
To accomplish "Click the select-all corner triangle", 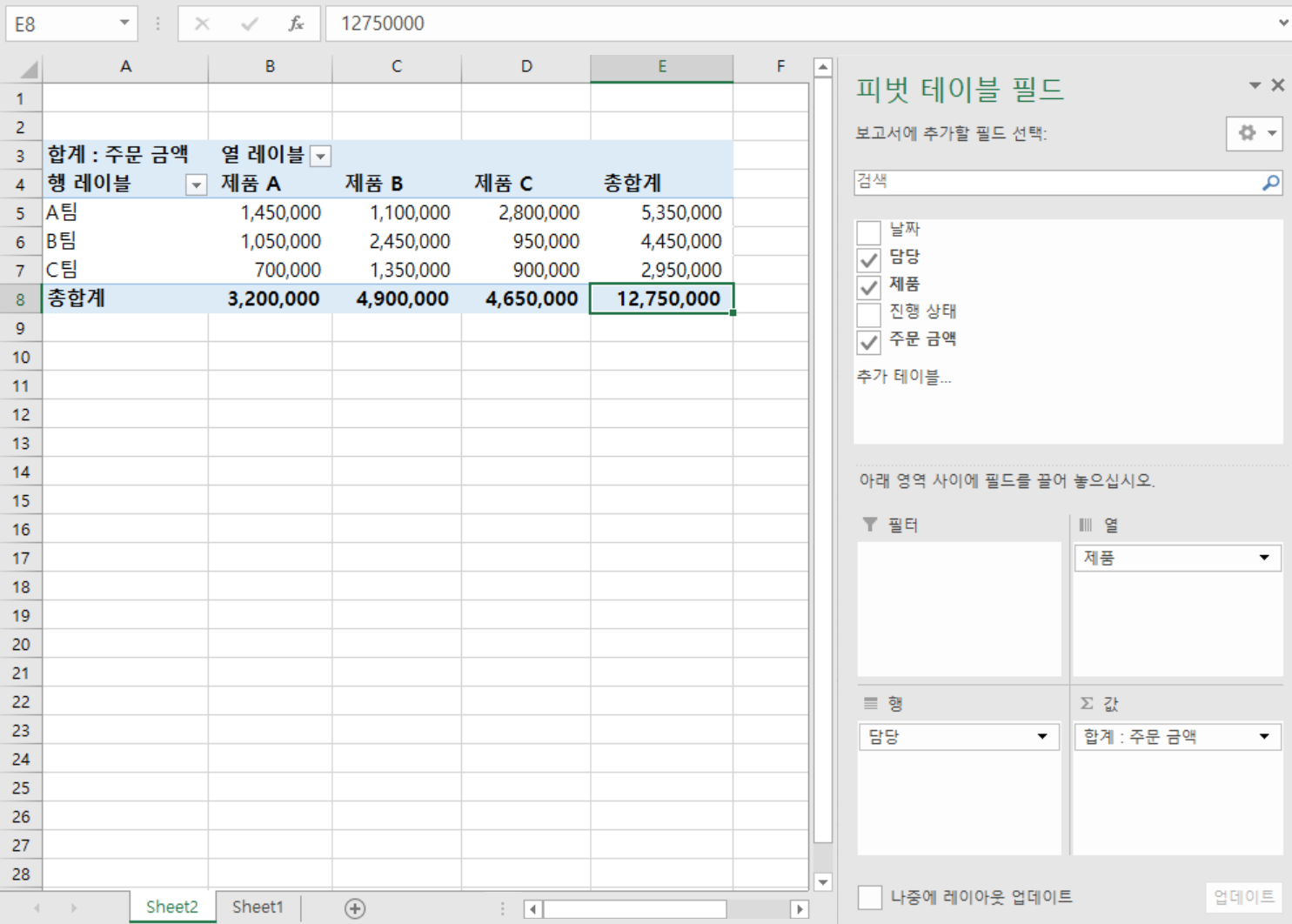I will (28, 69).
